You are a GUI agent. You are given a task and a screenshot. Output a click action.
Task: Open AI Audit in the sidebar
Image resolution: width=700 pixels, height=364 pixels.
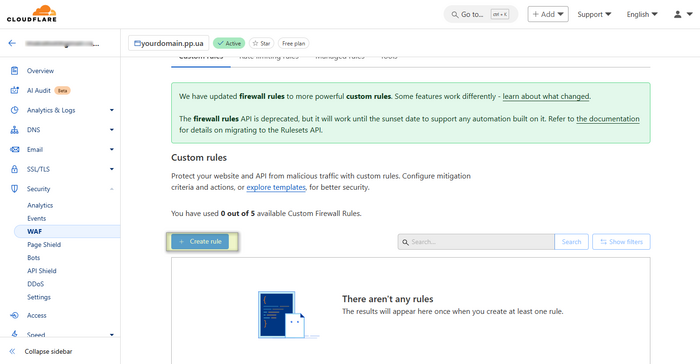38,90
